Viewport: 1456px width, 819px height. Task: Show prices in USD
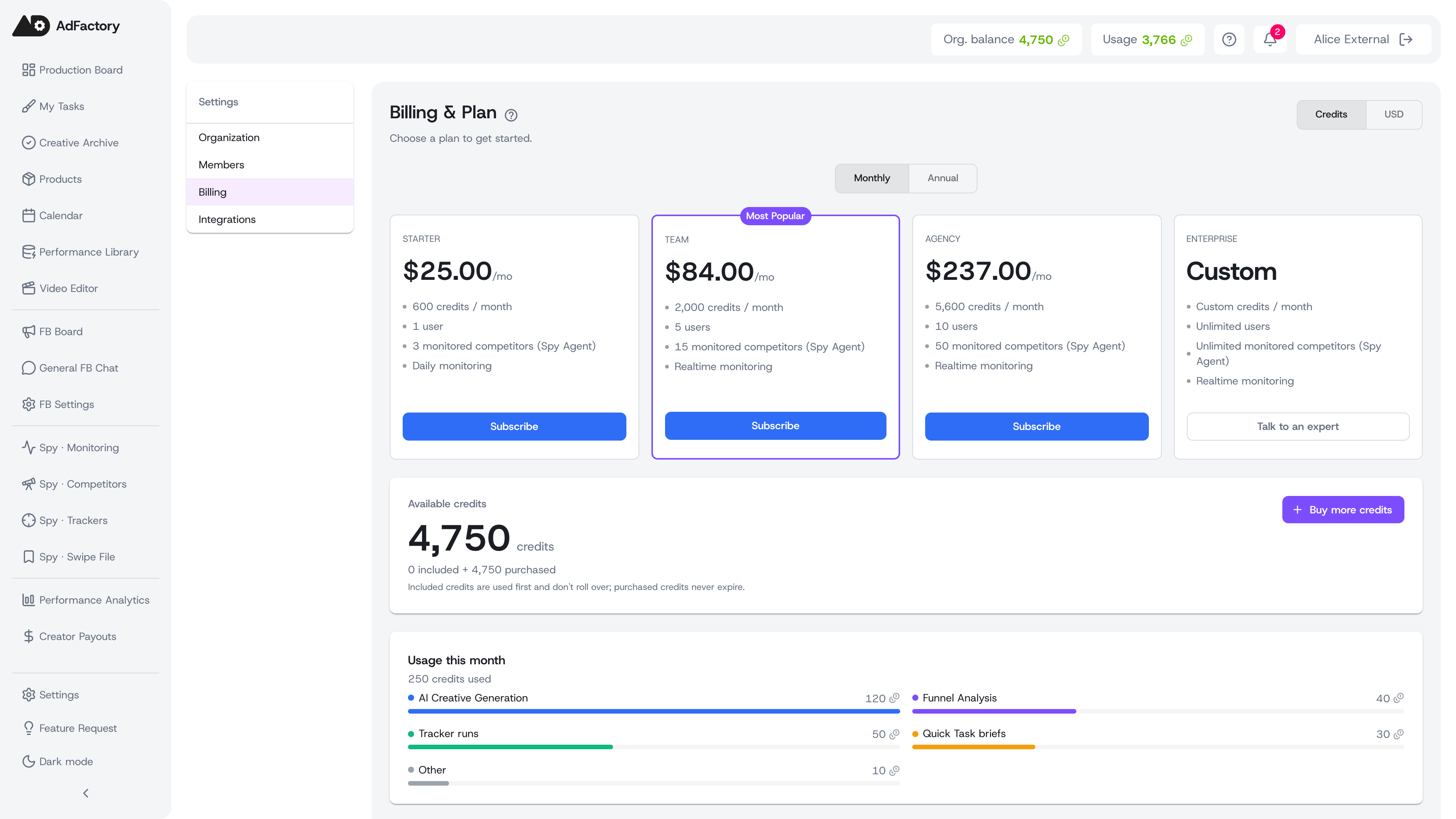1393,114
